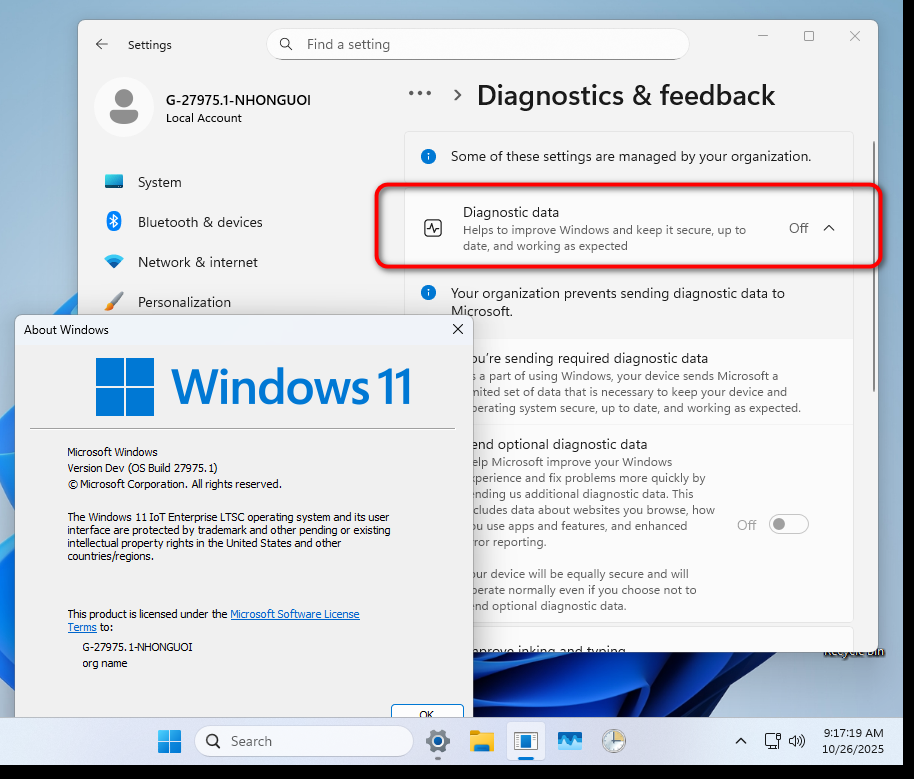The image size is (914, 779).
Task: Select the Personalization paintbrush icon
Action: point(114,301)
